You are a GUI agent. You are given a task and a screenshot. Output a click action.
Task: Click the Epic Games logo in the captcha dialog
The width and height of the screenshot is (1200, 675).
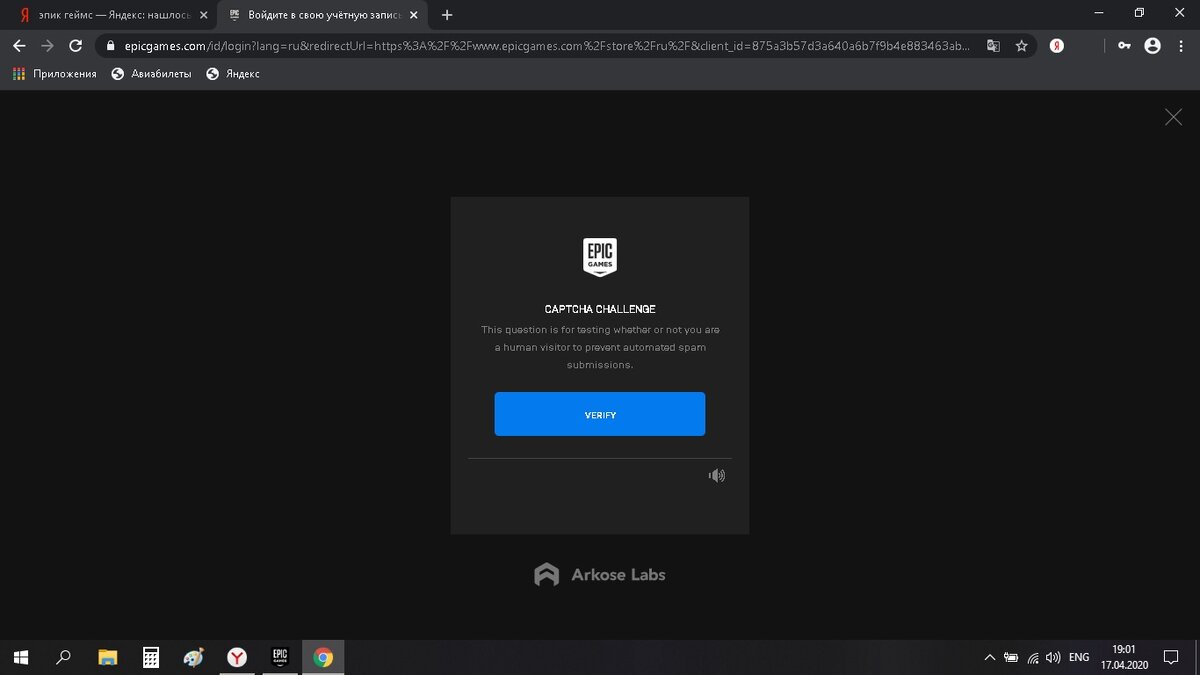[600, 257]
